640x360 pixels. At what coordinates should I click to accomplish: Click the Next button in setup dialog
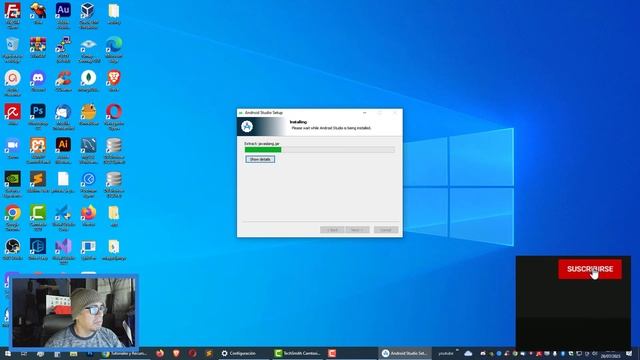click(x=357, y=230)
